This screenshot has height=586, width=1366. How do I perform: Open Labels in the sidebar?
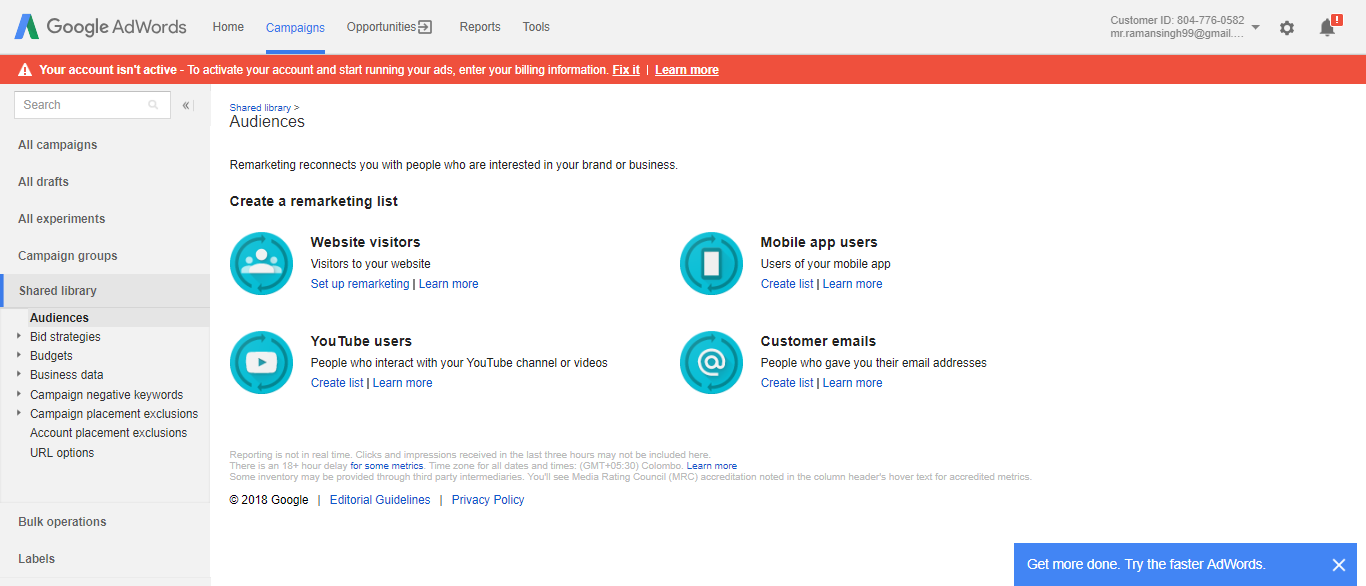37,559
